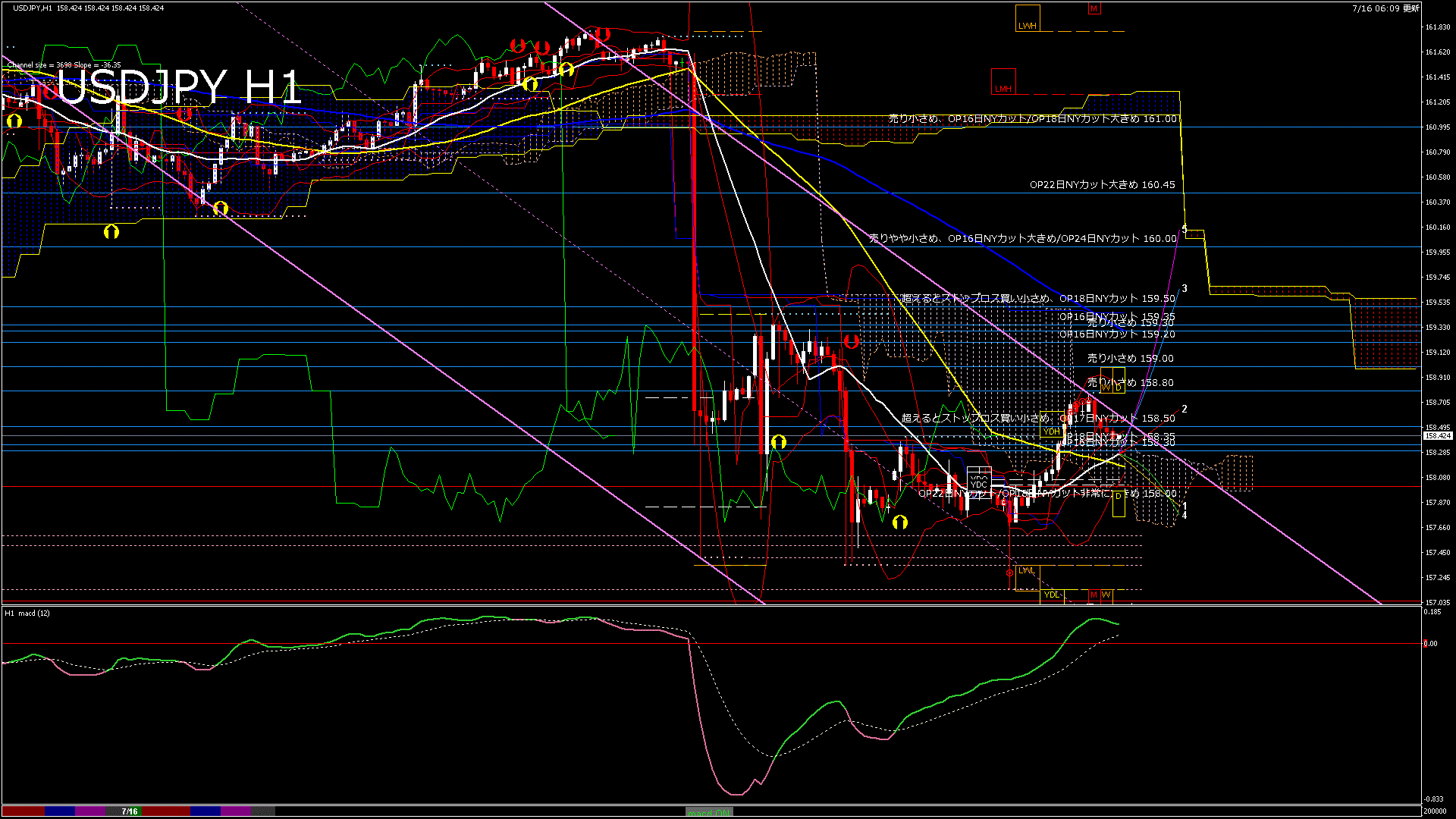The width and height of the screenshot is (1456, 819).
Task: Click the 7/16 06:09 更新 update label
Action: tap(1385, 8)
